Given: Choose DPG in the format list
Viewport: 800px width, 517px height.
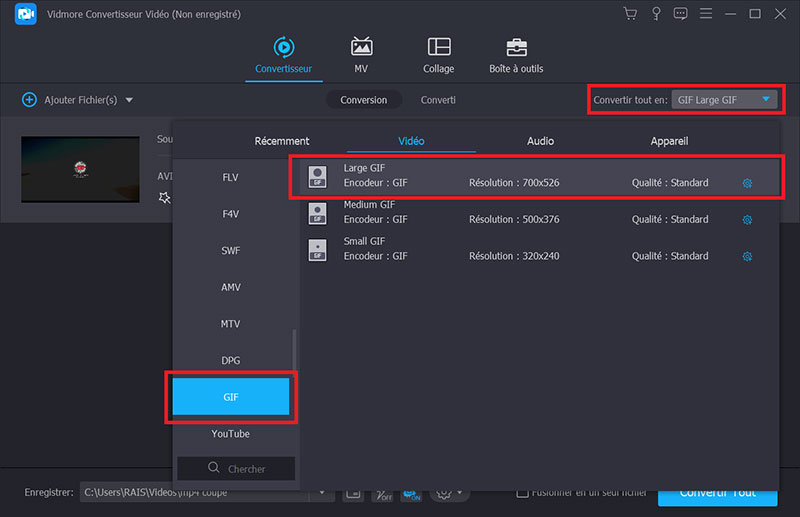Looking at the screenshot, I should point(231,360).
